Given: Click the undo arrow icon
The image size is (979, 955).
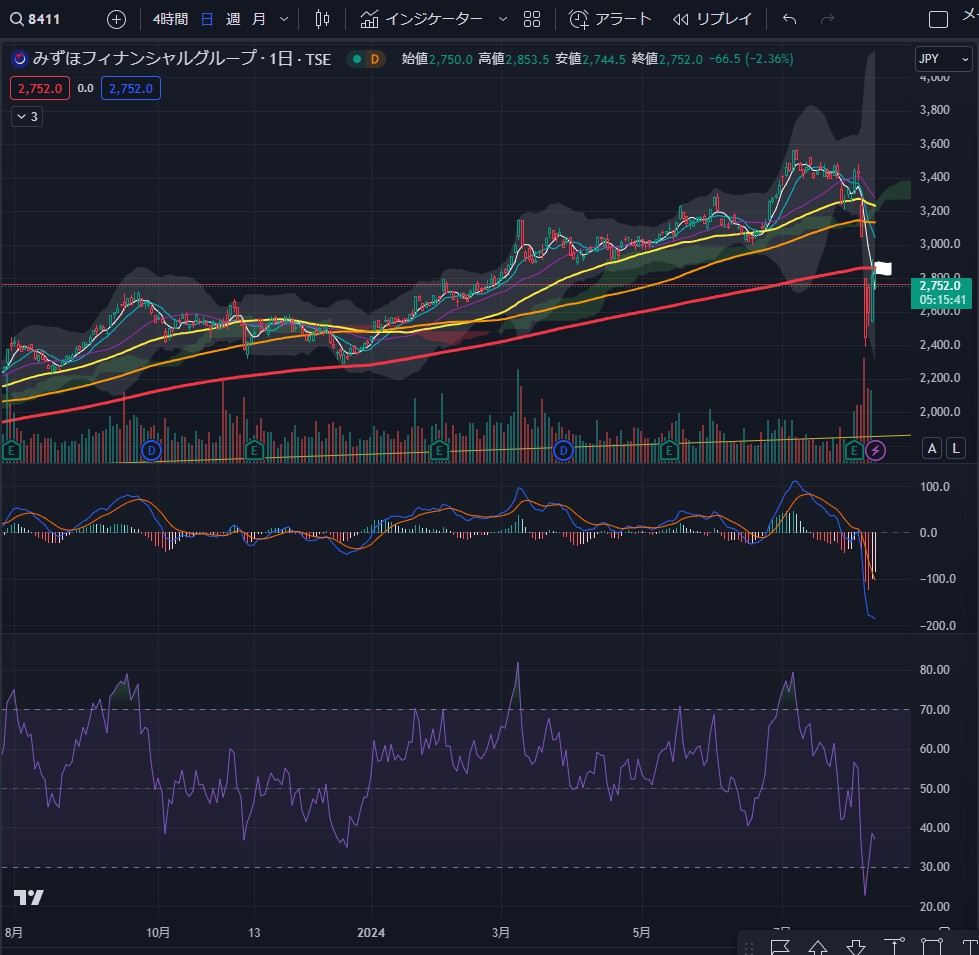Looking at the screenshot, I should coord(789,19).
